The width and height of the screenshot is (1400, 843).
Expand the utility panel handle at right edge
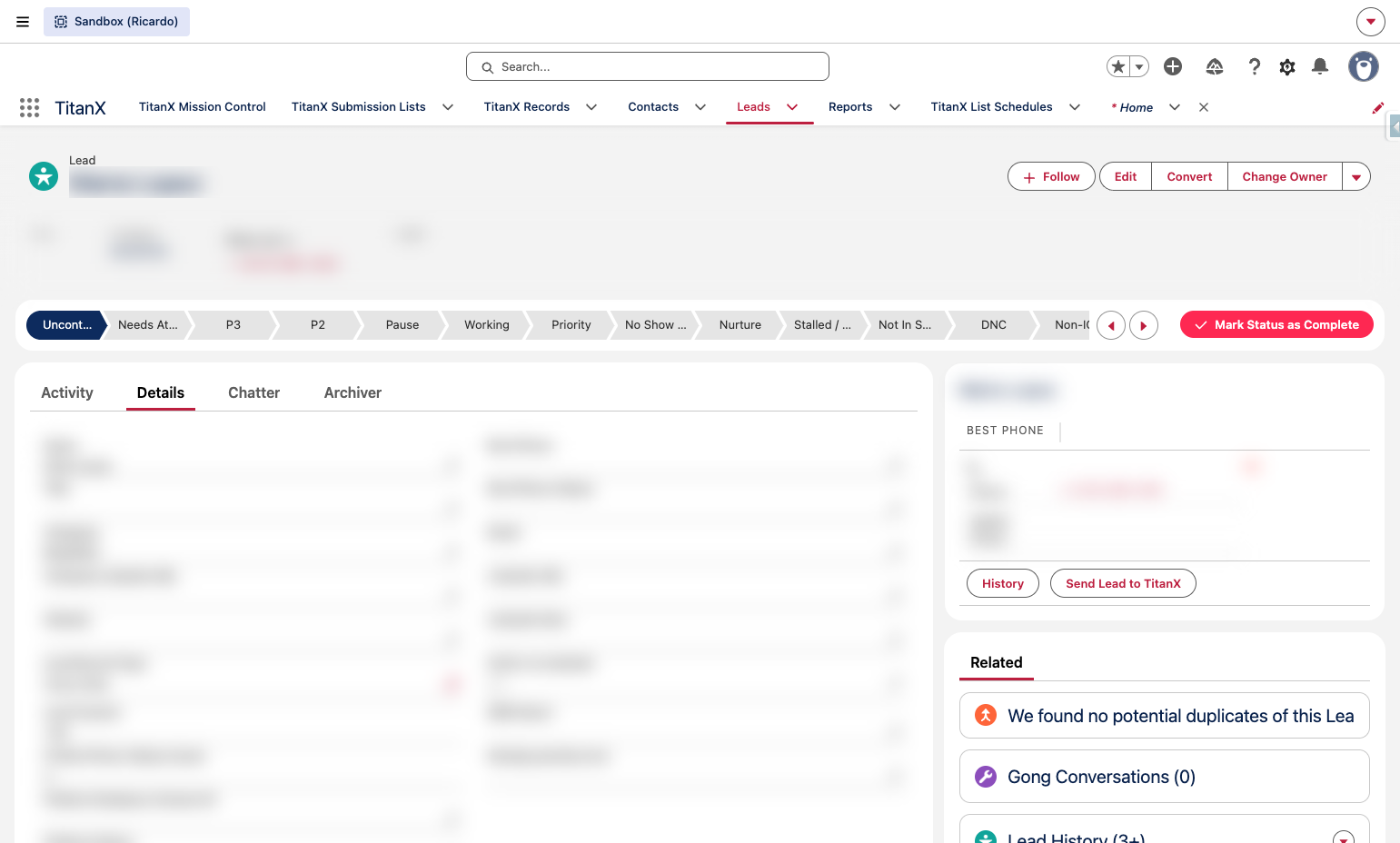click(1394, 125)
